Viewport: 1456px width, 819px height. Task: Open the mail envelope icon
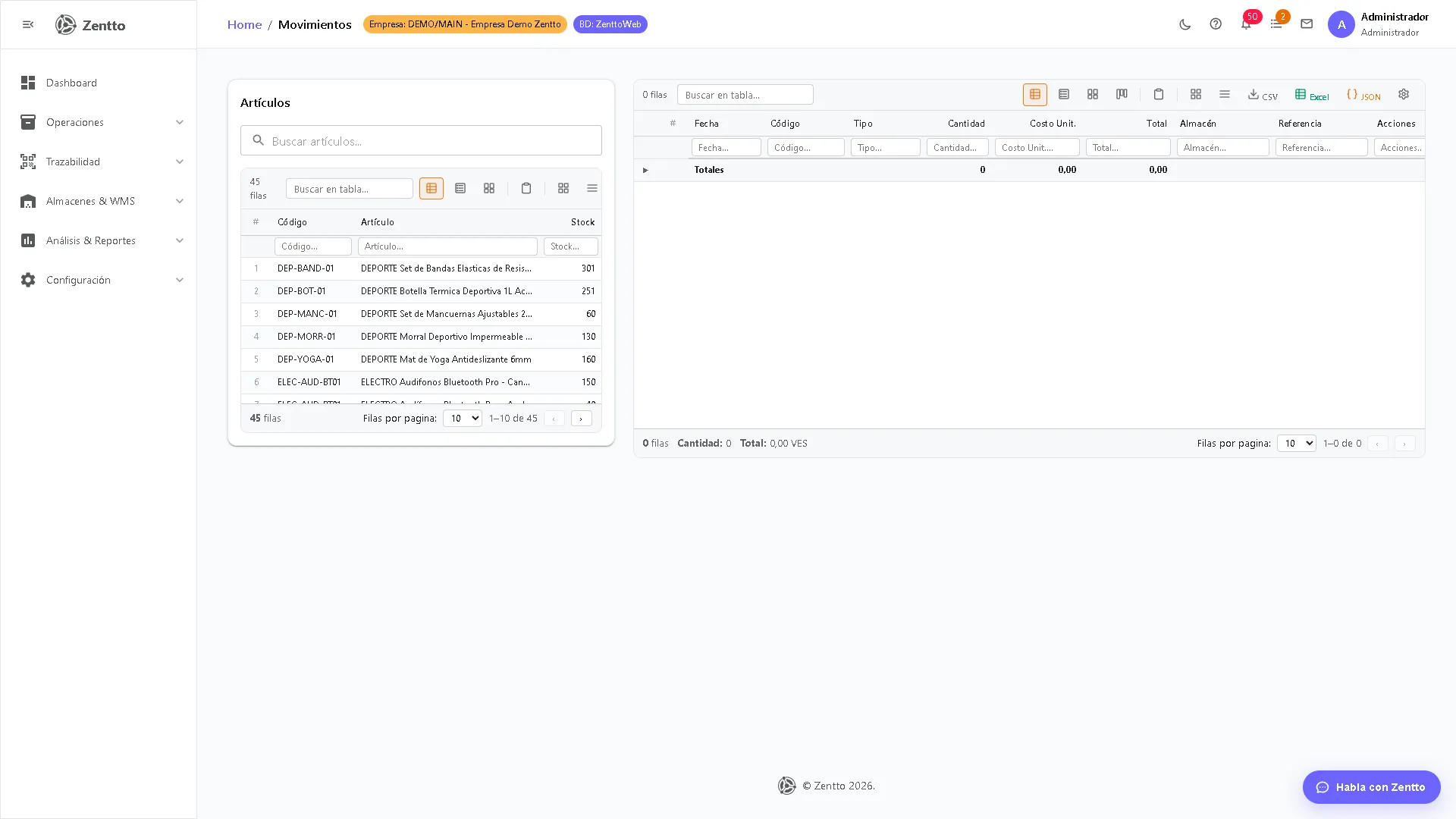point(1307,24)
